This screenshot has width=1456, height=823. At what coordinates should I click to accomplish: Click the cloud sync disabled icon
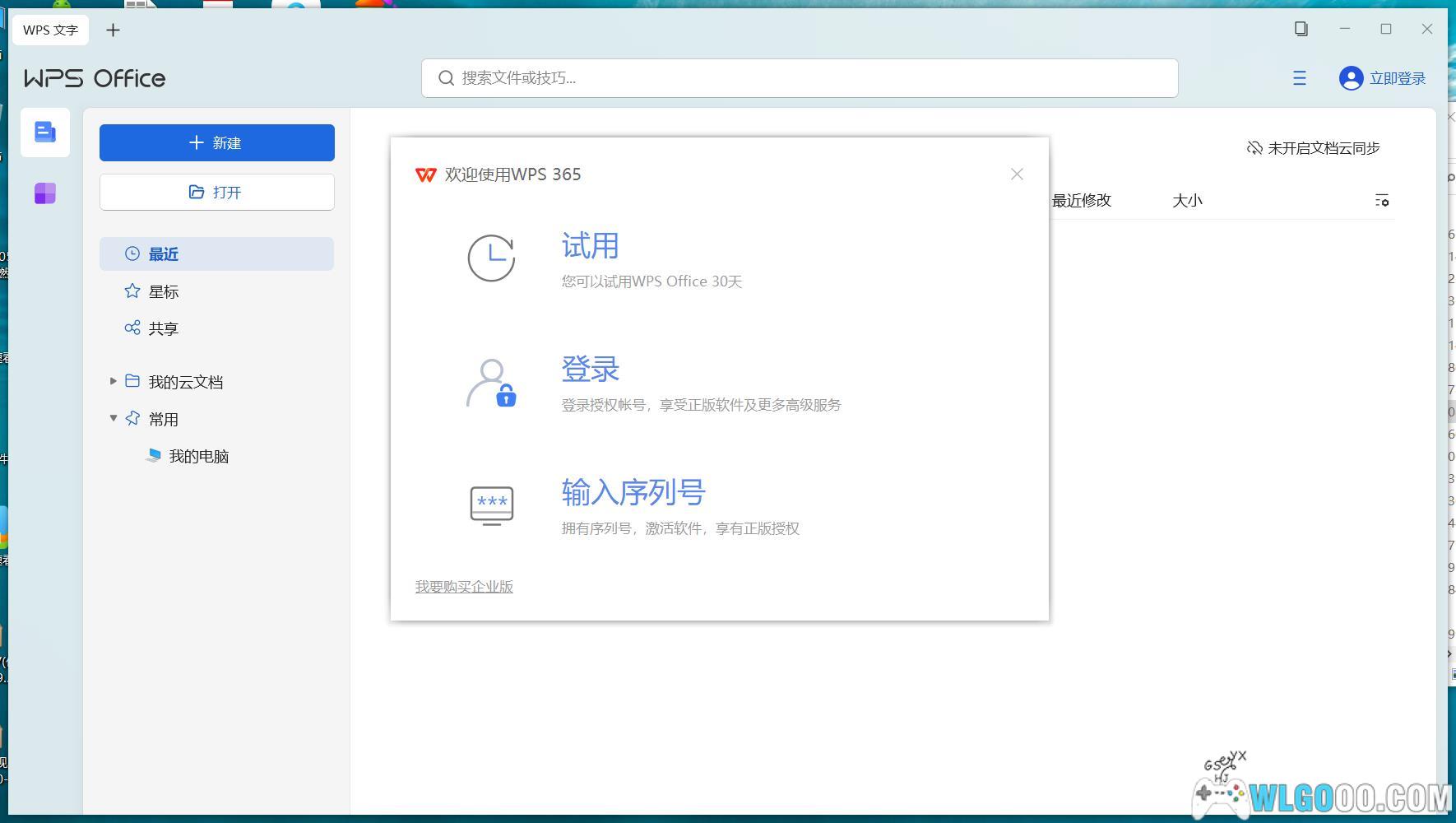tap(1254, 148)
